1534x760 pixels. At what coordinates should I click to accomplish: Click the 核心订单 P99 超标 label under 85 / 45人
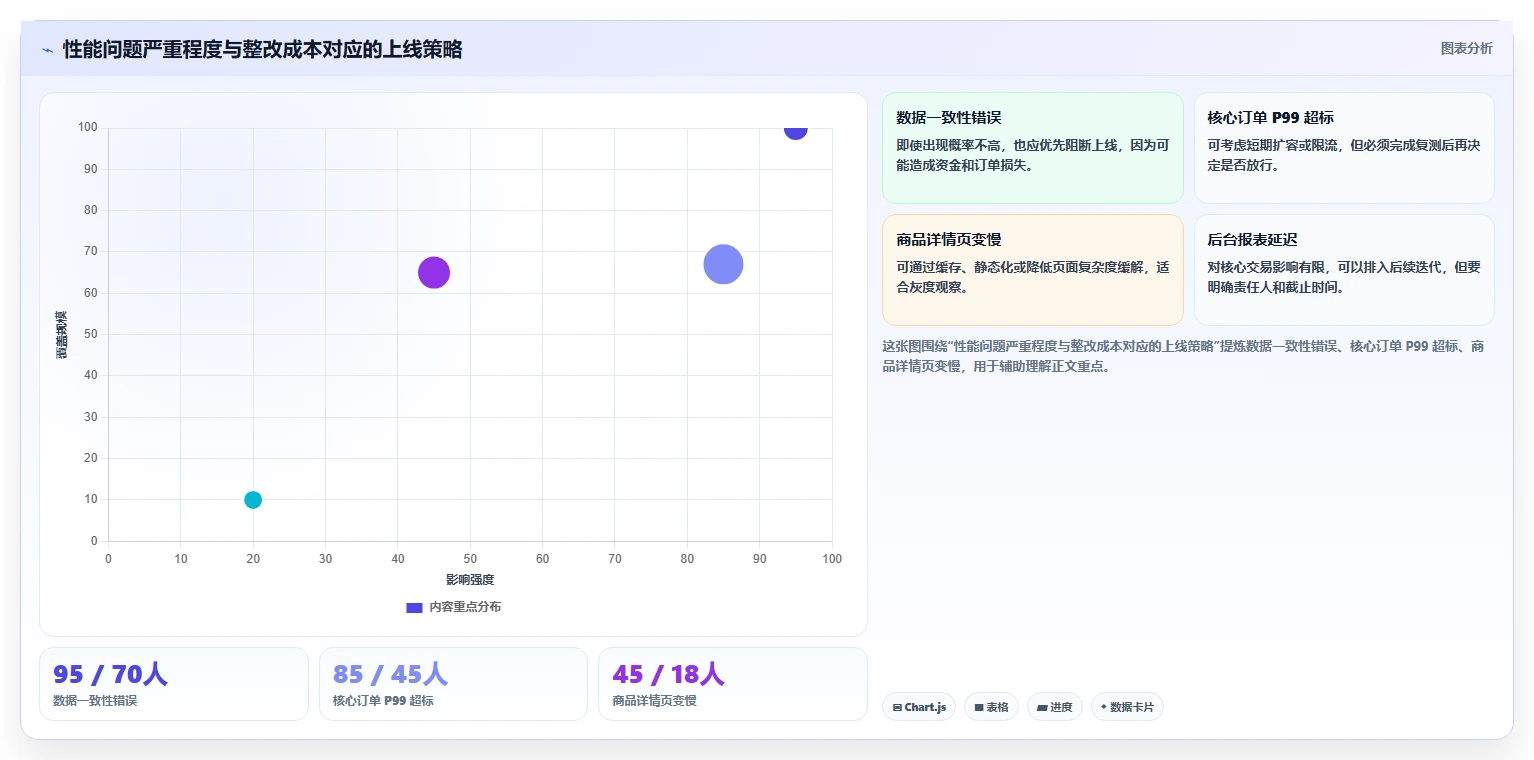(x=383, y=701)
